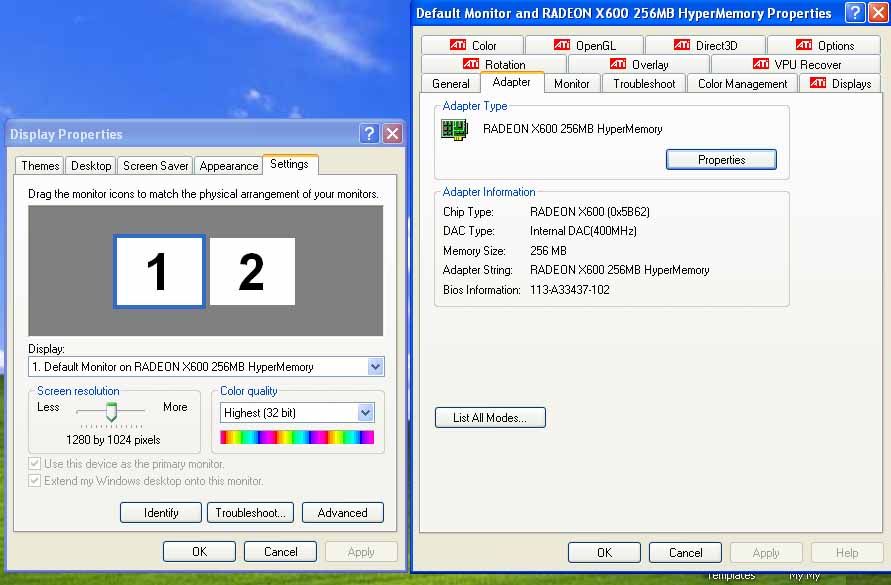Switch to the Desktop tab
891x585 pixels.
[91, 165]
